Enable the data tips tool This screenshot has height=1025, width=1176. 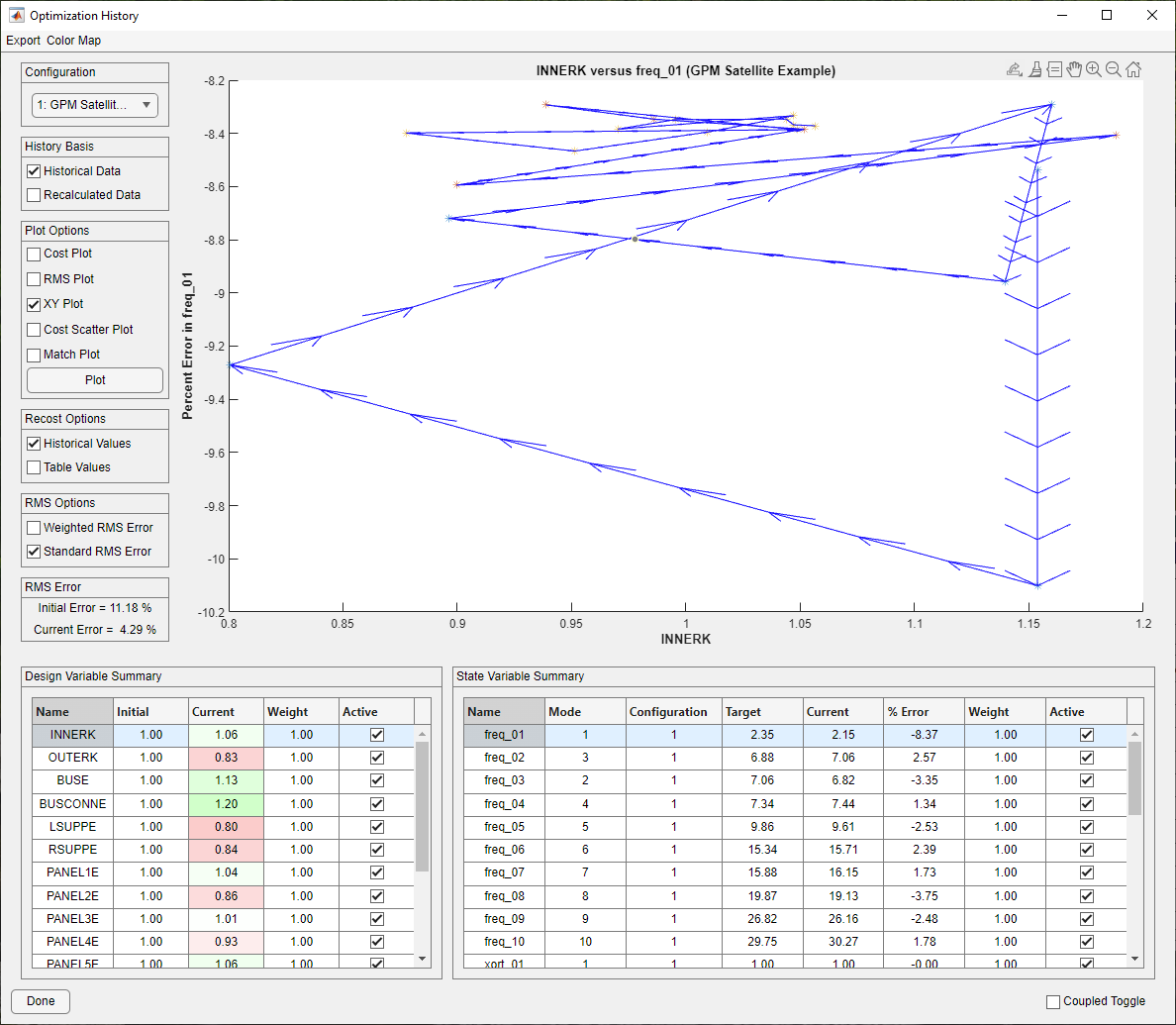tap(1054, 69)
